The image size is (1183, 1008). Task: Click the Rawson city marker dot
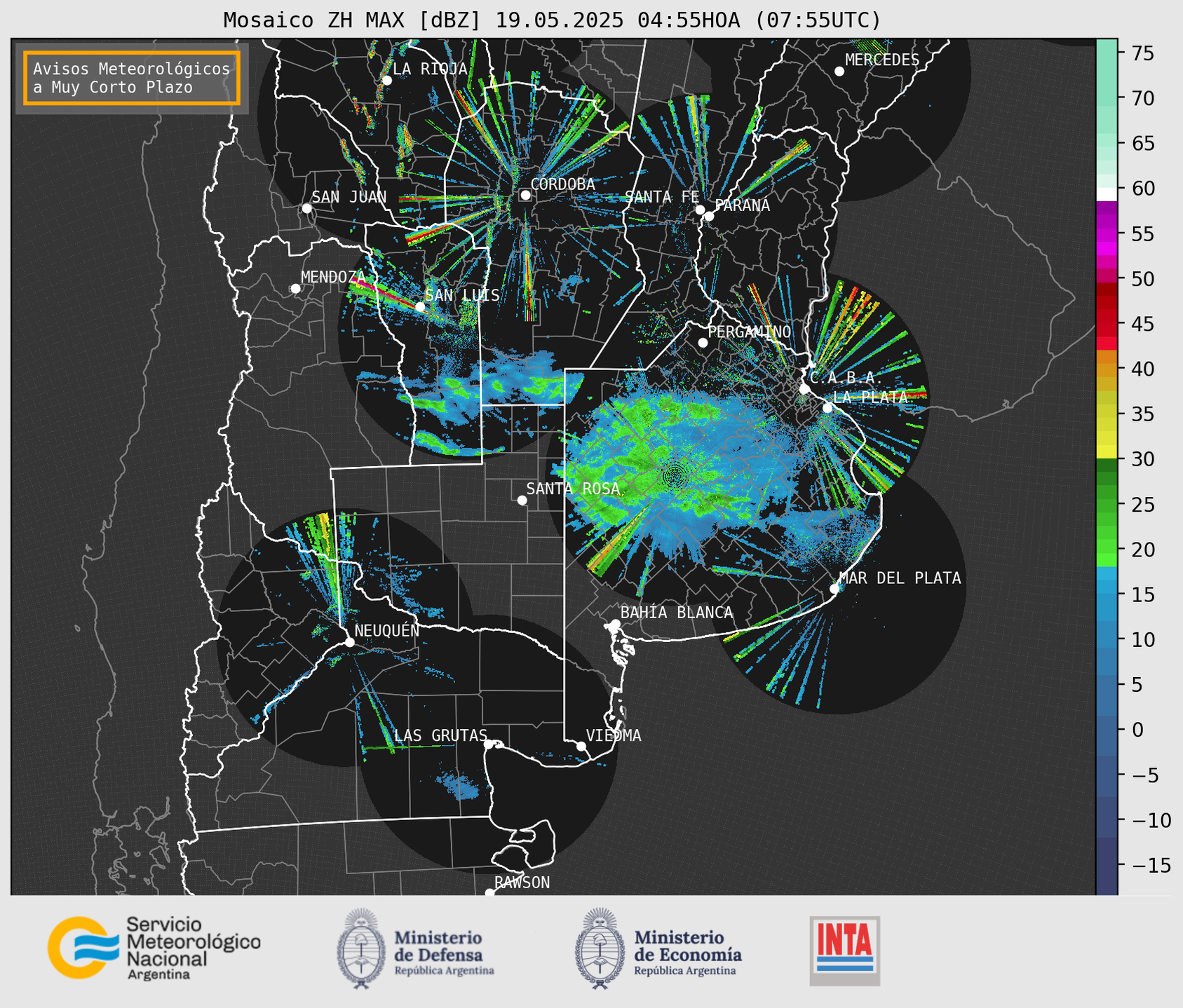pos(489,893)
